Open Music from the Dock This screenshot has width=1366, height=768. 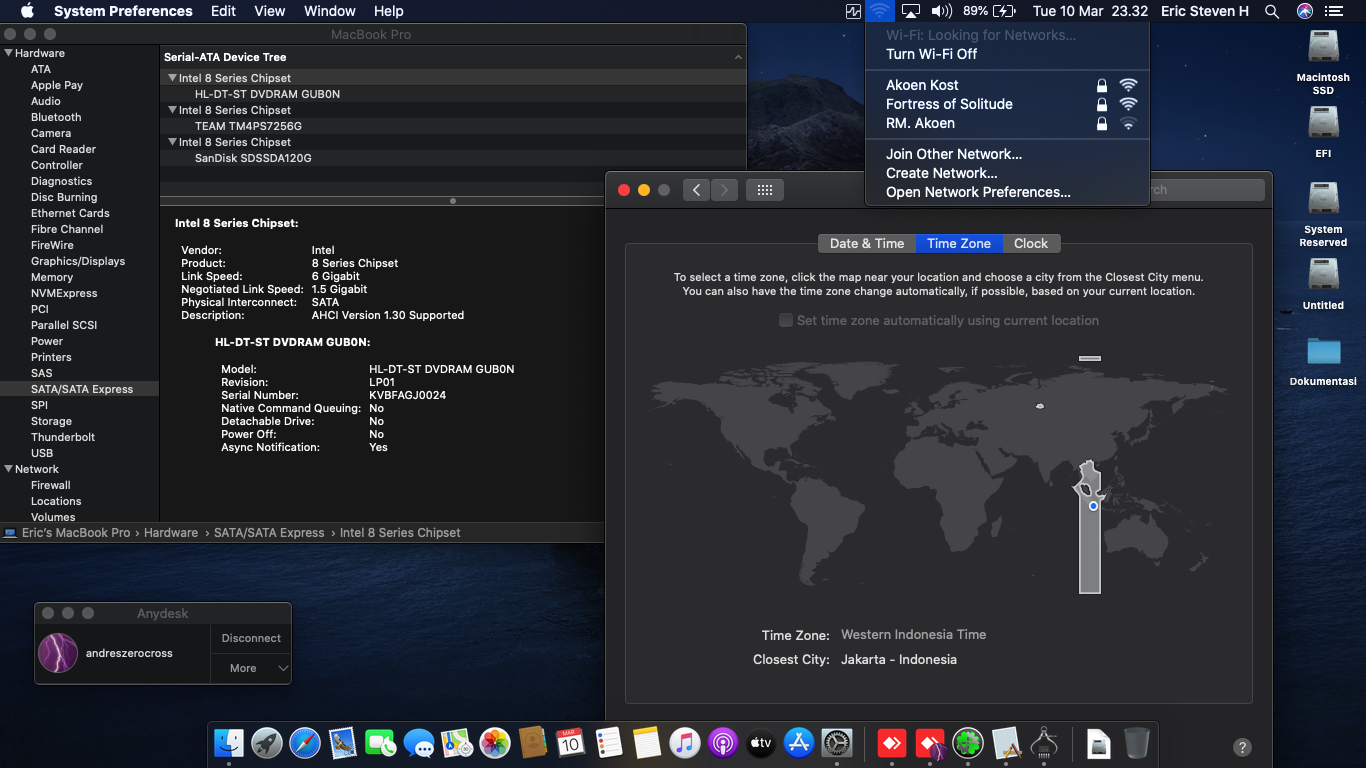[x=684, y=743]
